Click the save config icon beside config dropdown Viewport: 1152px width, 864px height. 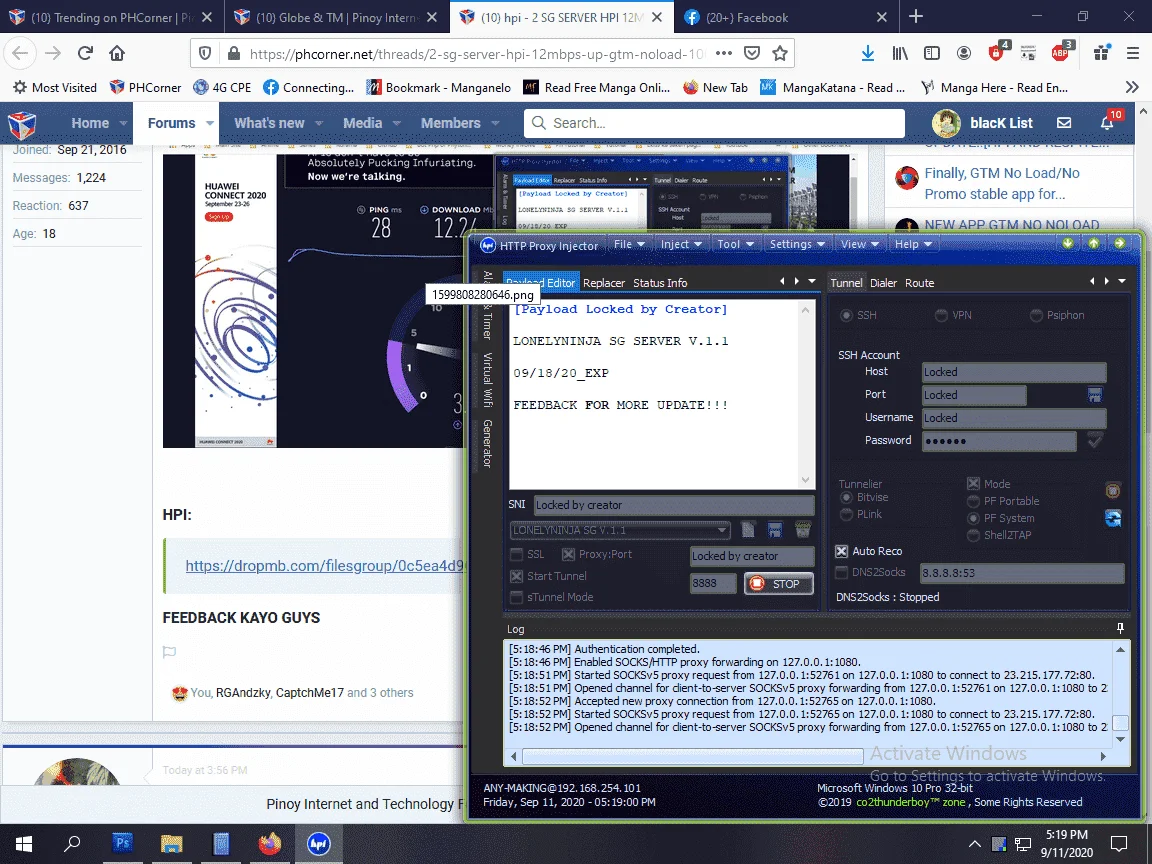(x=775, y=530)
